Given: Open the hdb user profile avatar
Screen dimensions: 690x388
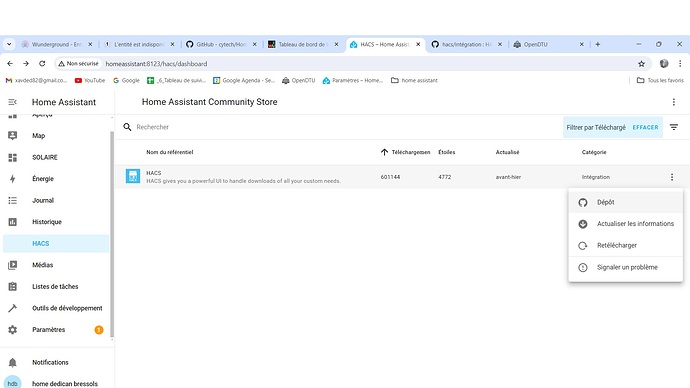Looking at the screenshot, I should coord(12,383).
